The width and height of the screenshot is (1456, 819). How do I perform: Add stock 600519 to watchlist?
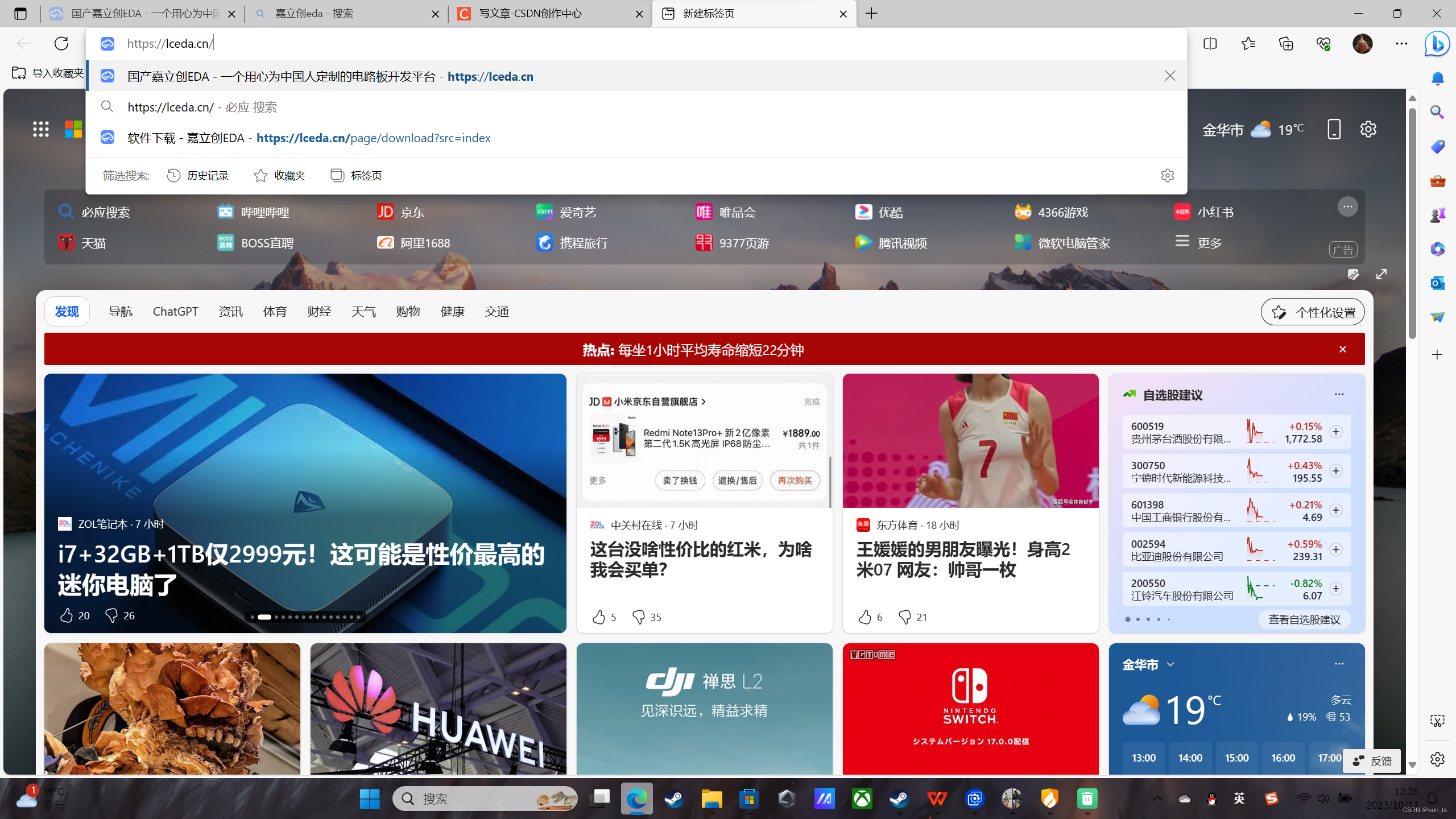(x=1335, y=432)
